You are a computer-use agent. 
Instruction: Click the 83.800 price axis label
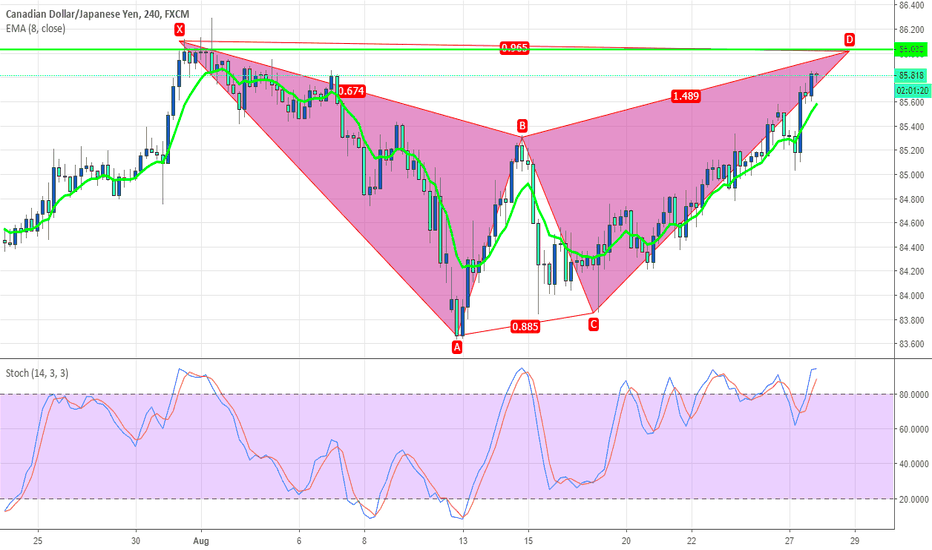(x=911, y=320)
